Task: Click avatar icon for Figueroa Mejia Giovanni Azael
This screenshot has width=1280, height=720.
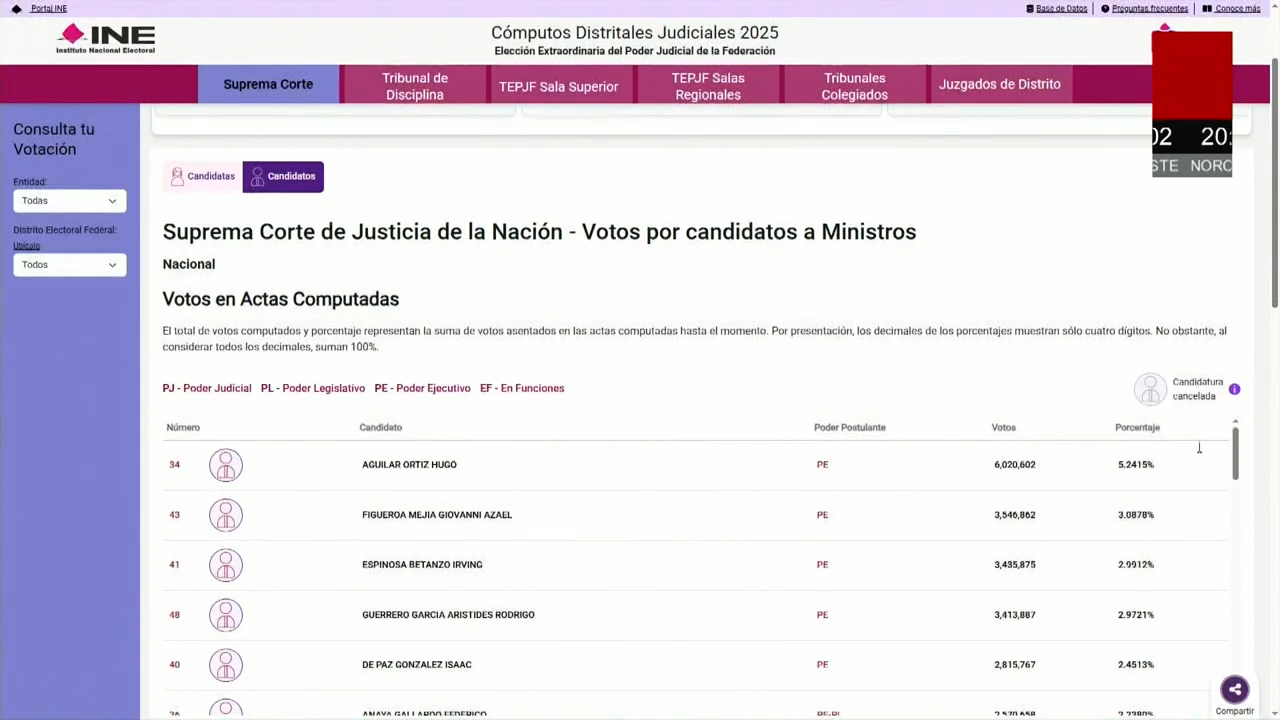Action: [x=226, y=515]
